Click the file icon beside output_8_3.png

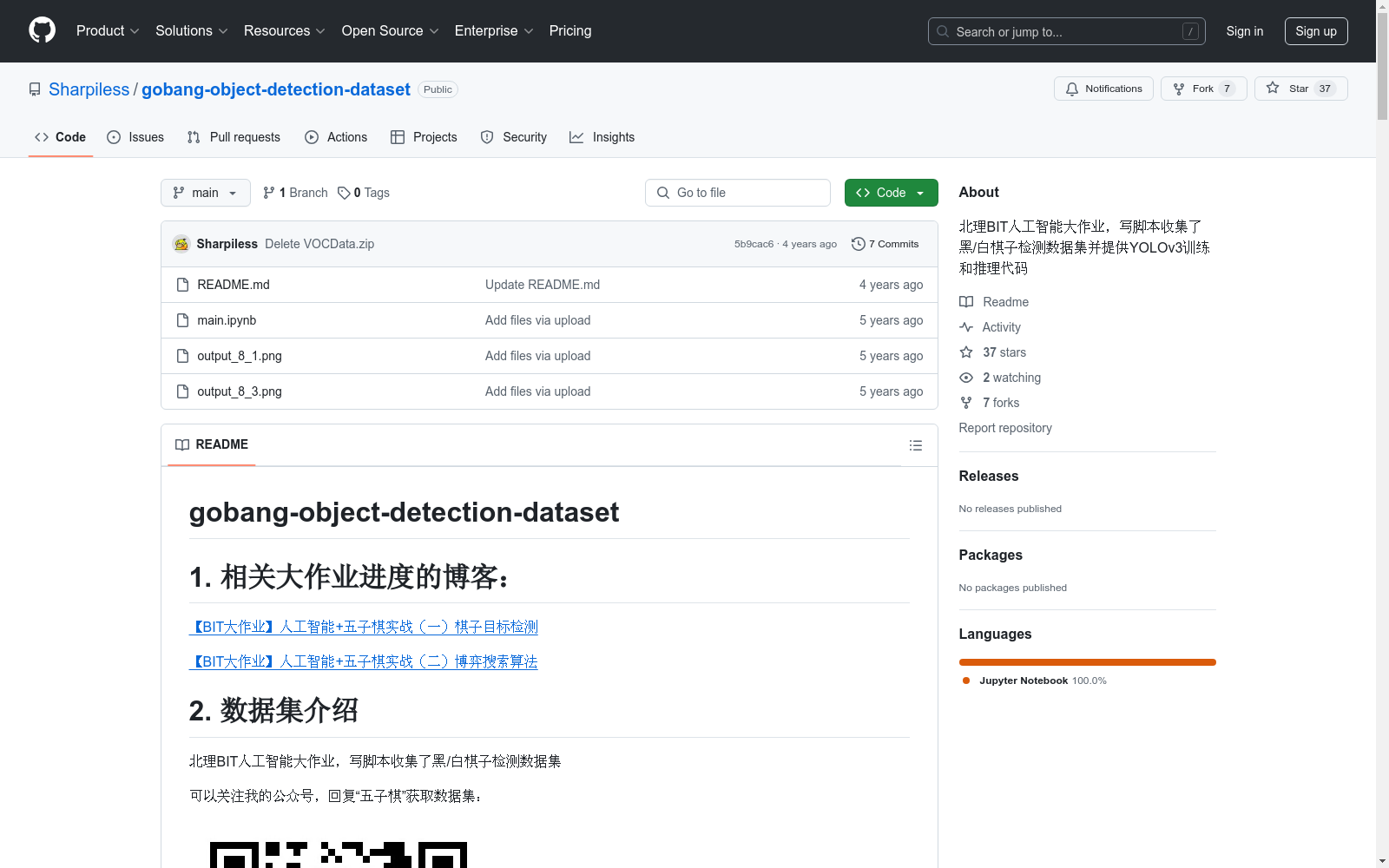pos(182,391)
